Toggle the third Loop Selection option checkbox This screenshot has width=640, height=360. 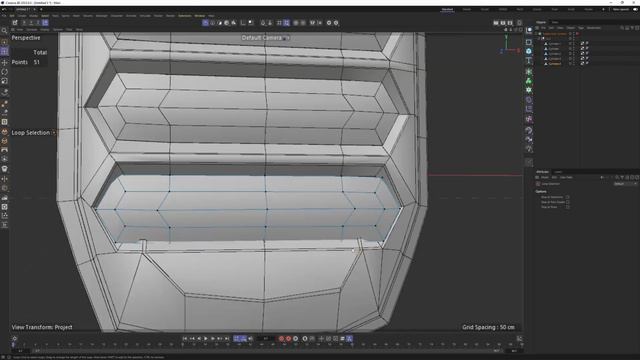click(x=568, y=207)
